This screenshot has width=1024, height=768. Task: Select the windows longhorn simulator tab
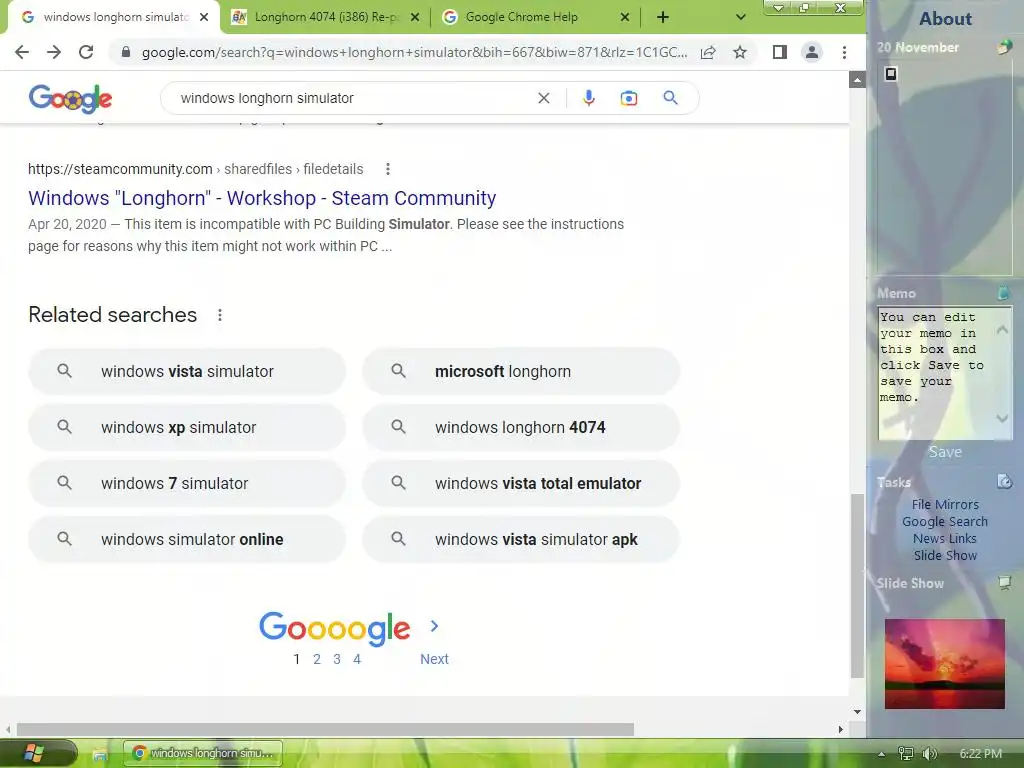[110, 17]
